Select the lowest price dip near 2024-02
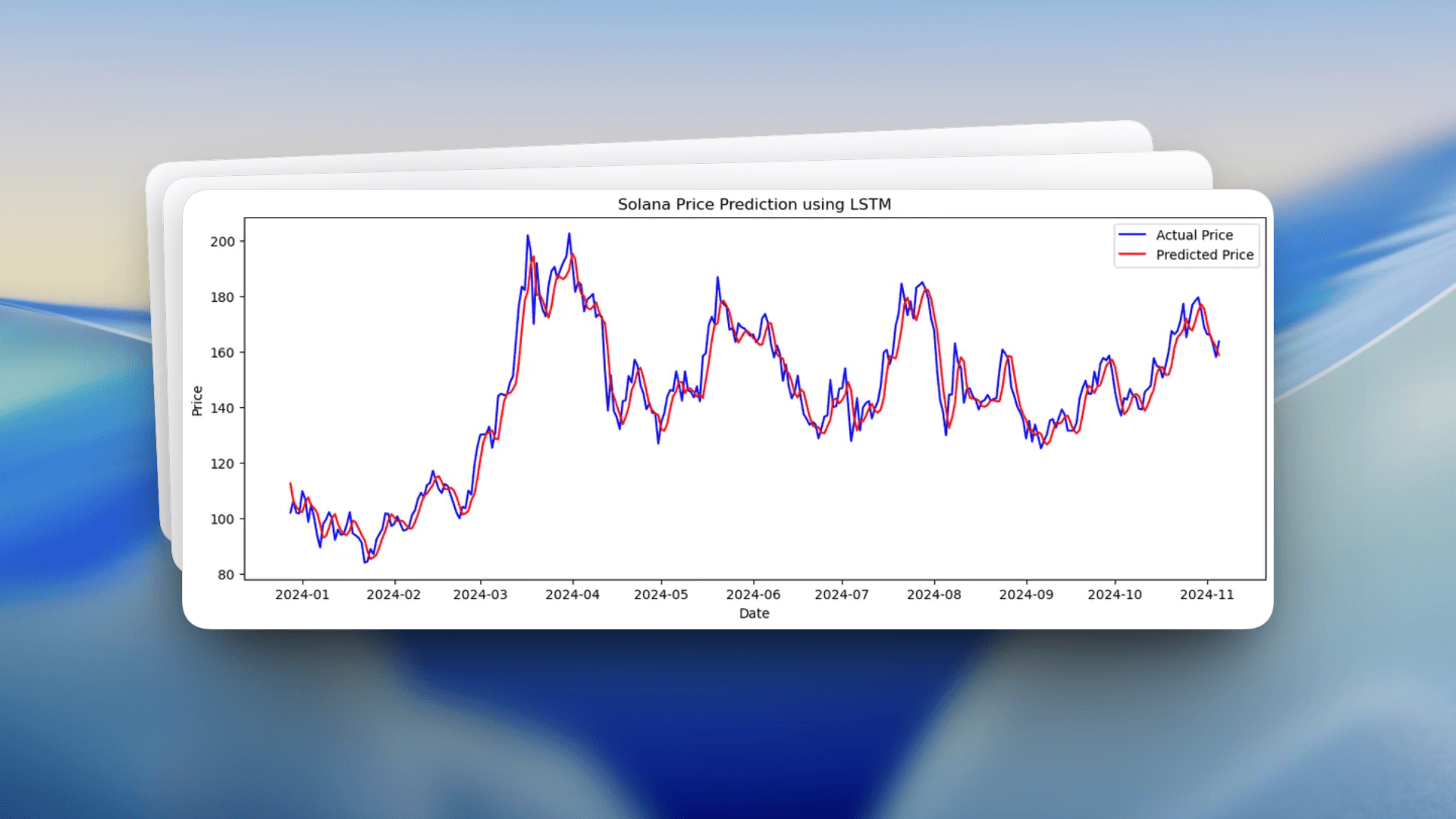This screenshot has width=1456, height=819. (x=366, y=561)
